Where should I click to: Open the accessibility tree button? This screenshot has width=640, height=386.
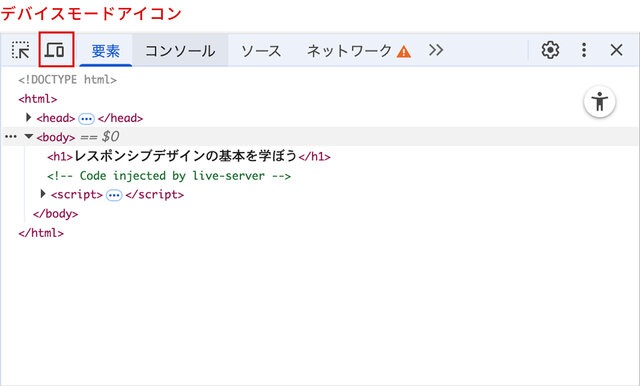click(600, 102)
